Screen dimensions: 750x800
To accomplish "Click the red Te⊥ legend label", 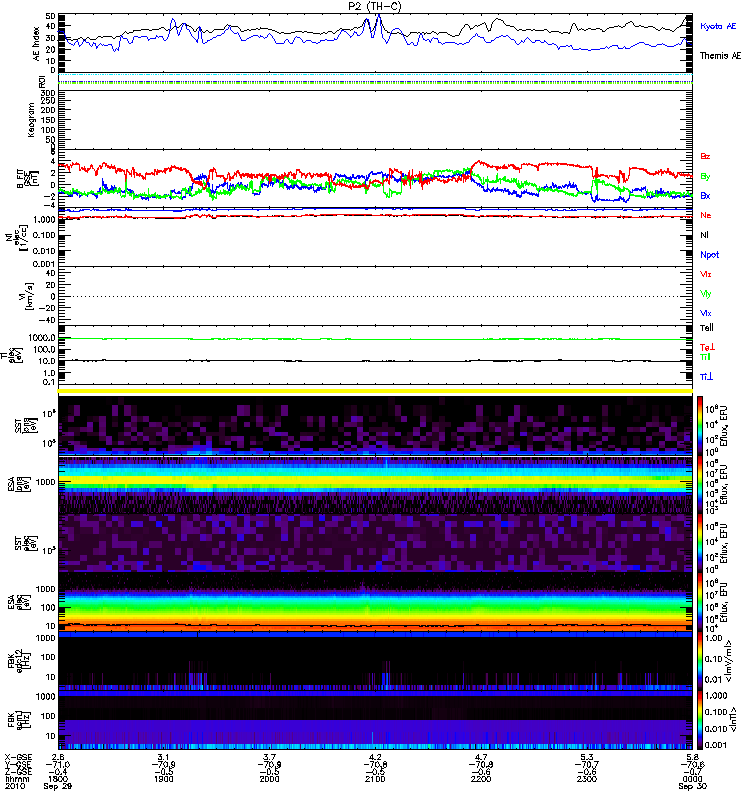I will tap(707, 347).
